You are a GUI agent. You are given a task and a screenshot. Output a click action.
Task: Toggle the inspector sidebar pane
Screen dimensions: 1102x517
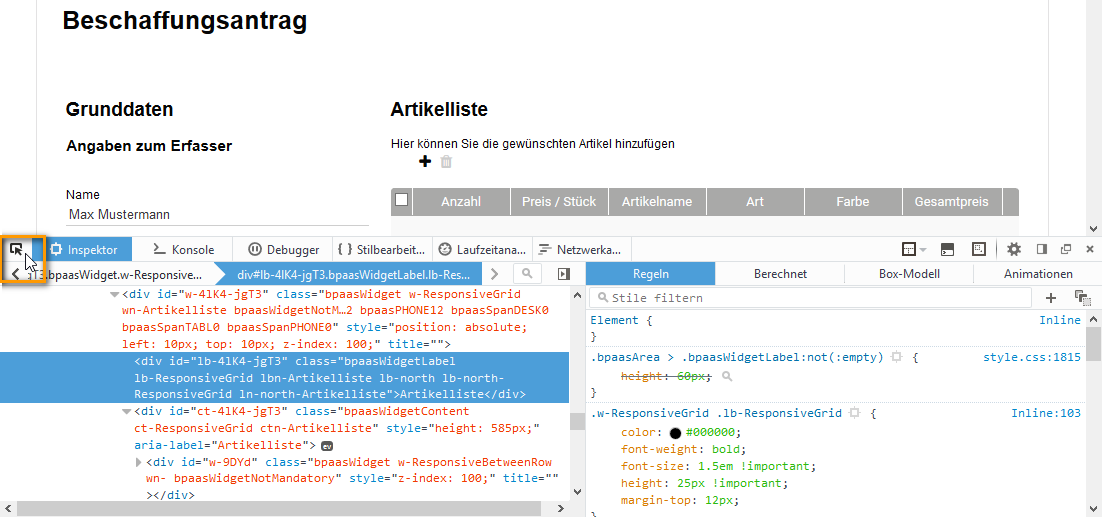point(563,273)
